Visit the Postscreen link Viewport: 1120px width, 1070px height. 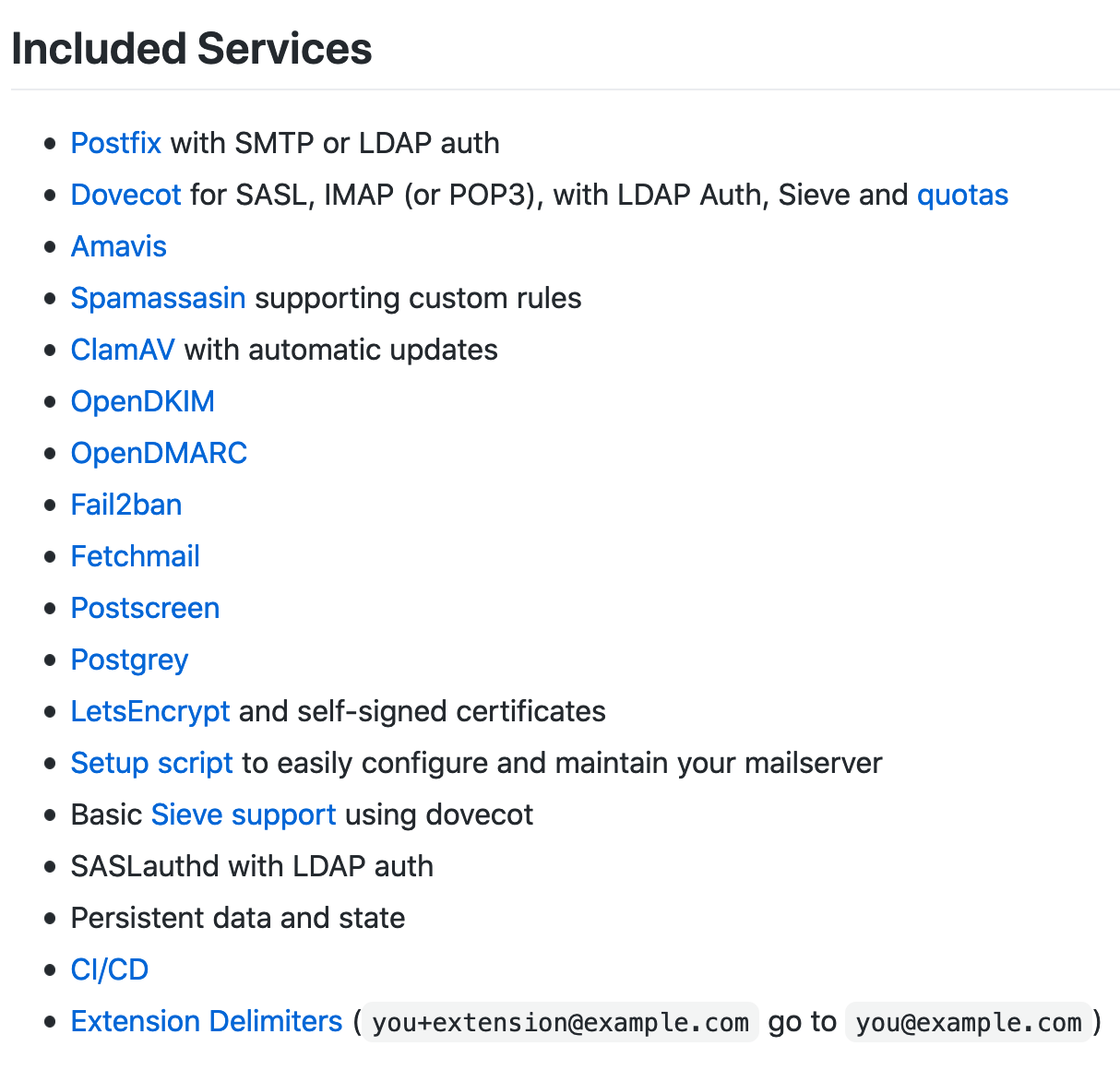[x=146, y=608]
